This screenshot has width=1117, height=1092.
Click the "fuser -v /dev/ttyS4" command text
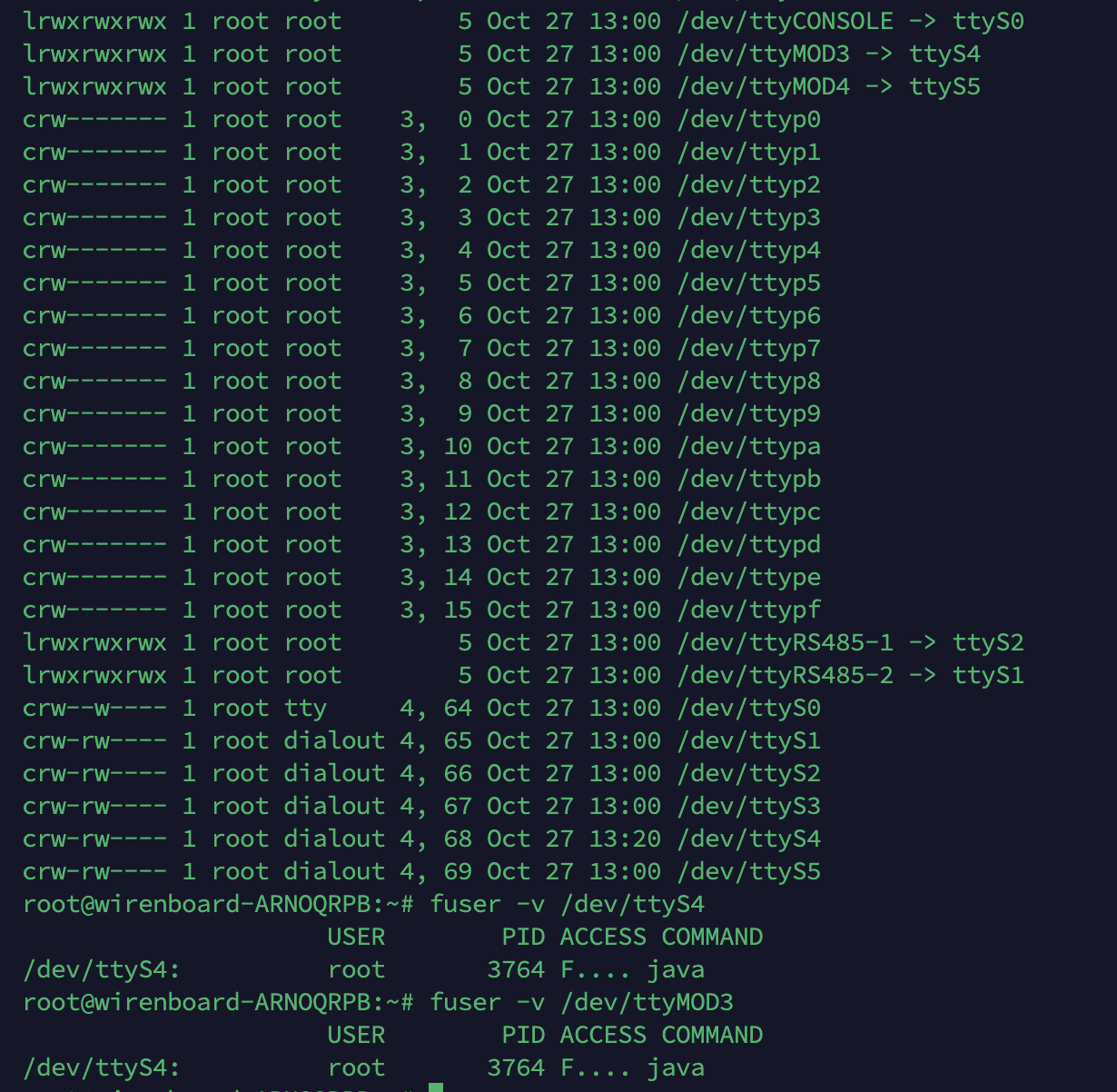coord(567,904)
